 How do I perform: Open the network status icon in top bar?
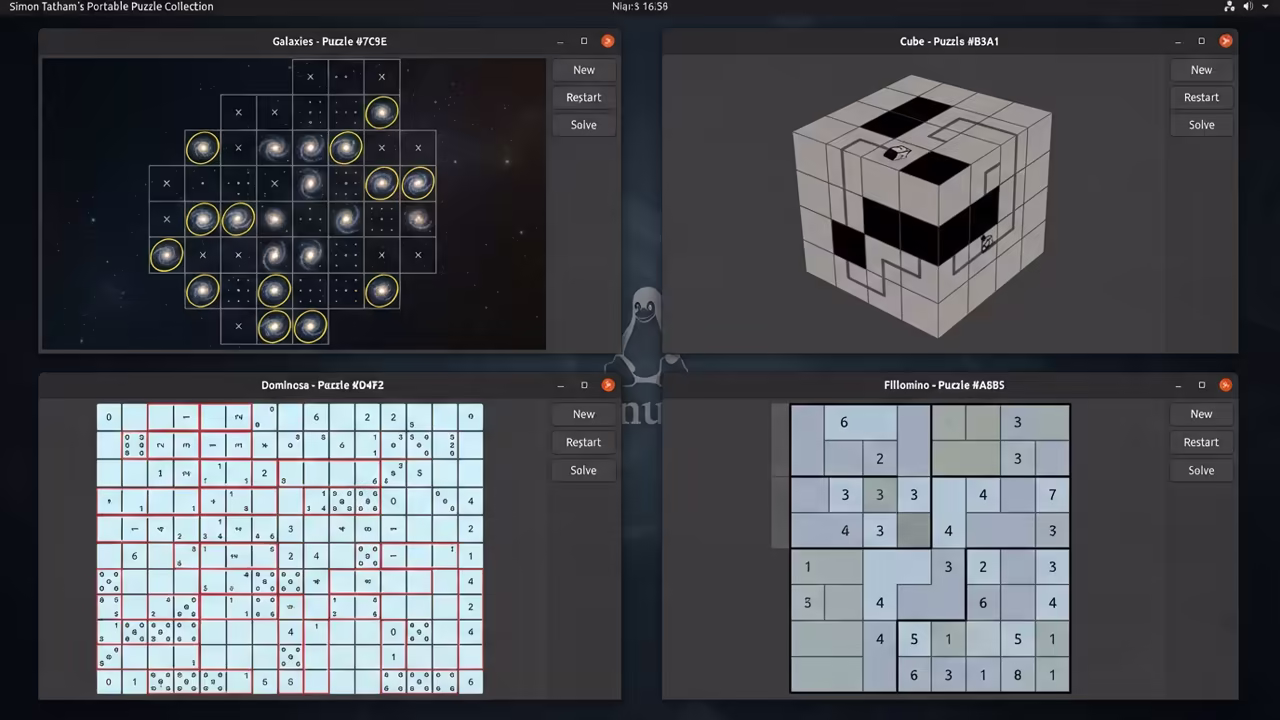point(1229,6)
